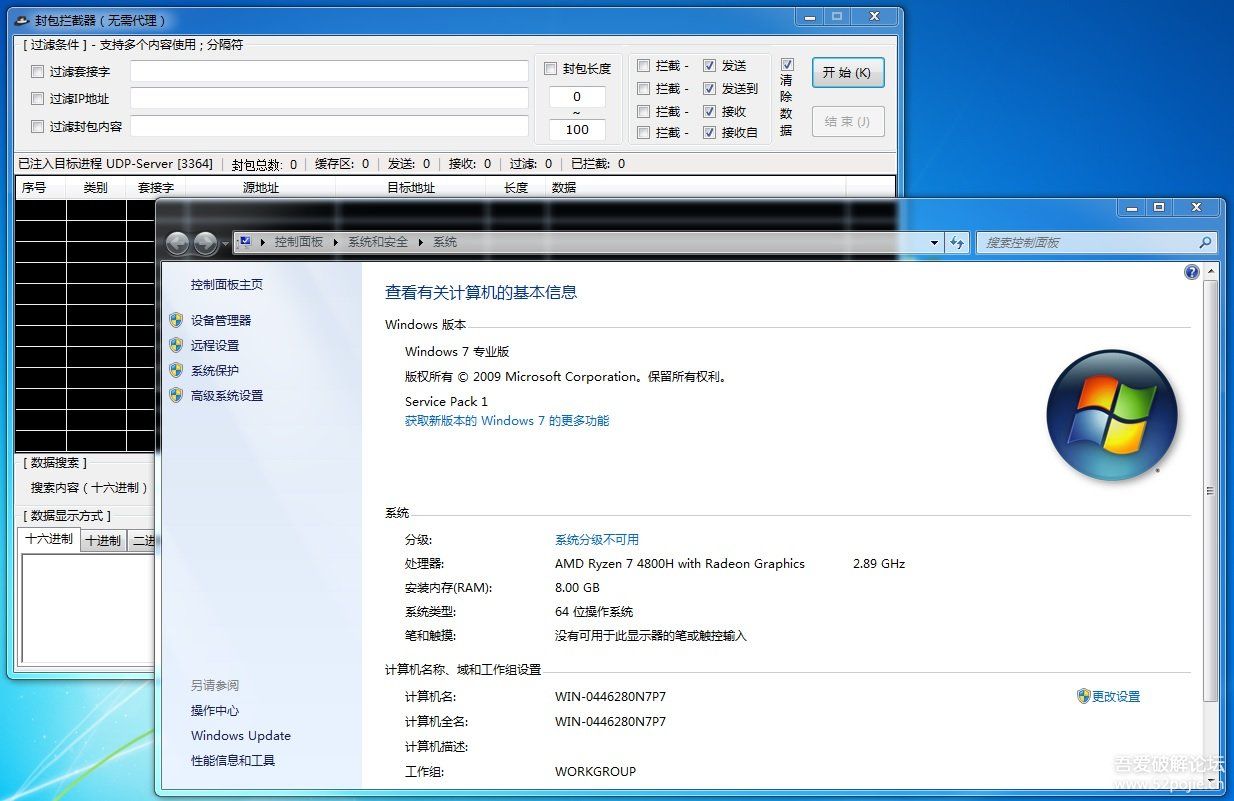The width and height of the screenshot is (1234, 801).
Task: Click the refresh icon beside address bar
Action: [958, 242]
